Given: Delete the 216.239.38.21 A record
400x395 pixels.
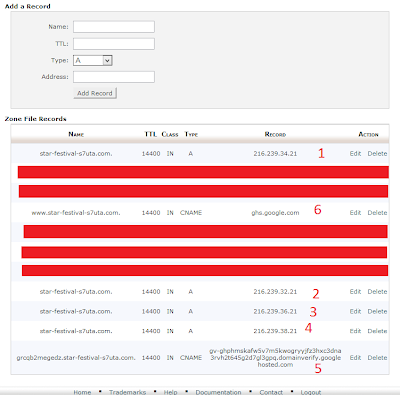Looking at the screenshot, I should coord(377,331).
